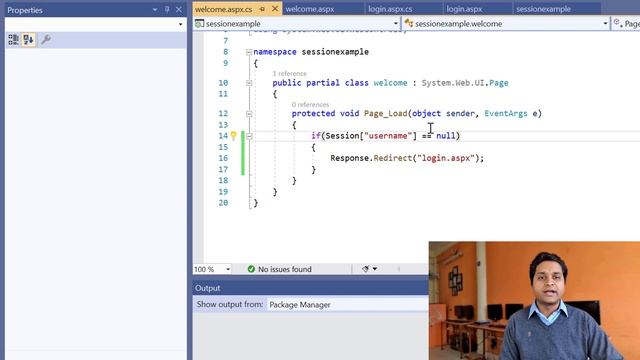Screen dimensions: 640x360
Task: Click the Show output from label
Action: pos(230,304)
